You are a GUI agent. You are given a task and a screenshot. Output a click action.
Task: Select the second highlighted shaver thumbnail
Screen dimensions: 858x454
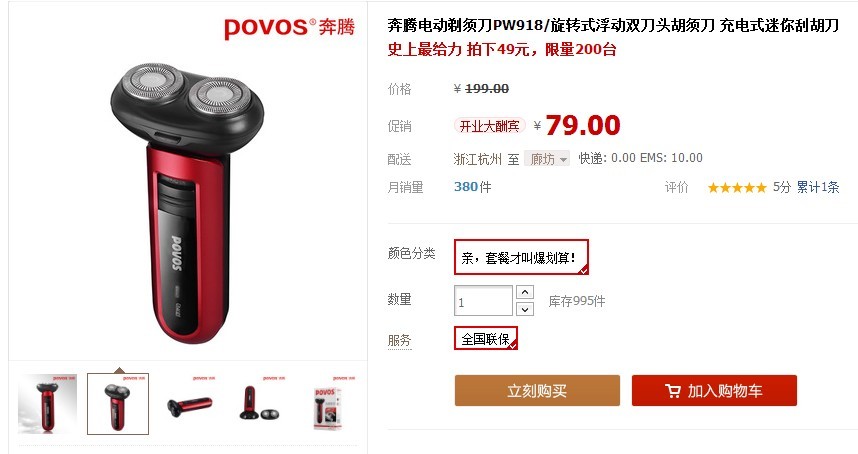(x=118, y=404)
